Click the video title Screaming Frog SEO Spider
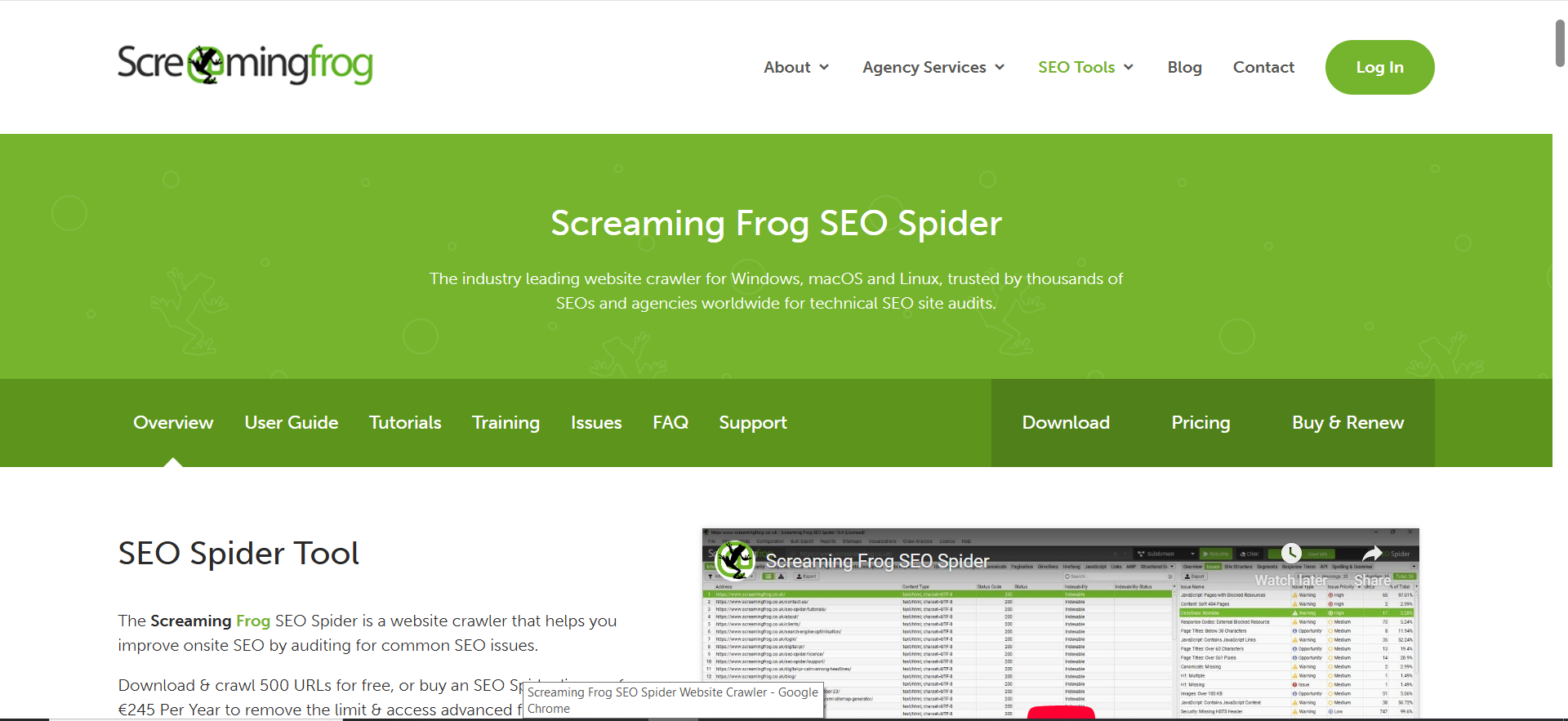Image resolution: width=1568 pixels, height=721 pixels. (x=877, y=561)
